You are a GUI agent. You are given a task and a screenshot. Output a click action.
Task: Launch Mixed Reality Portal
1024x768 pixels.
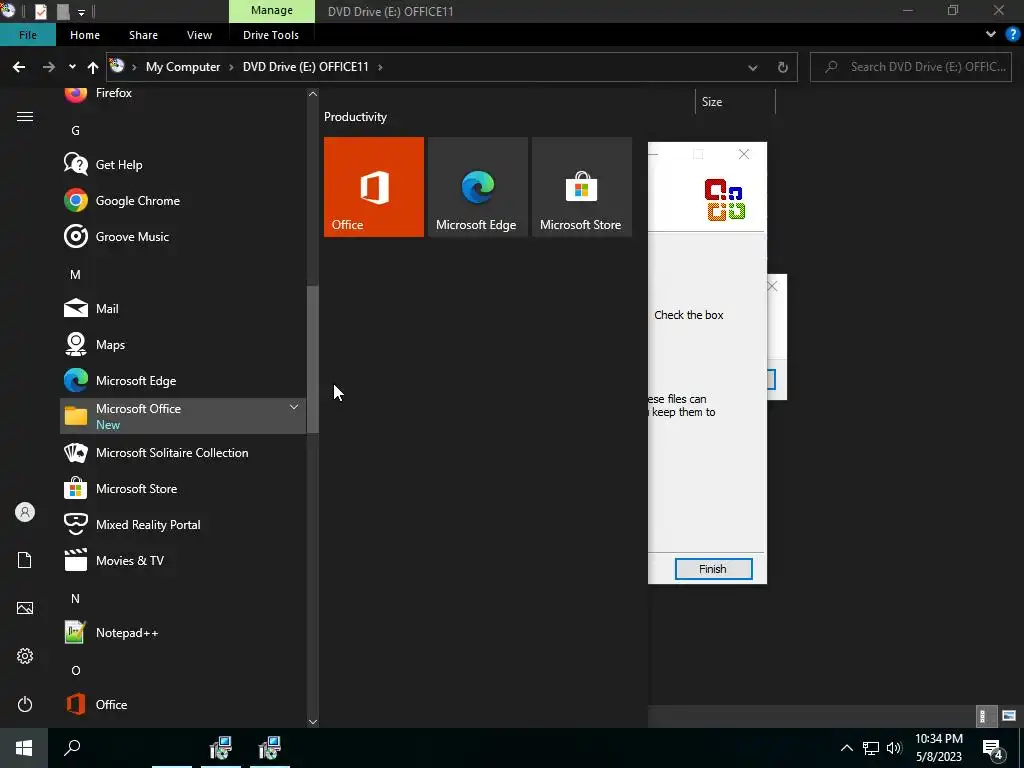tap(183, 524)
